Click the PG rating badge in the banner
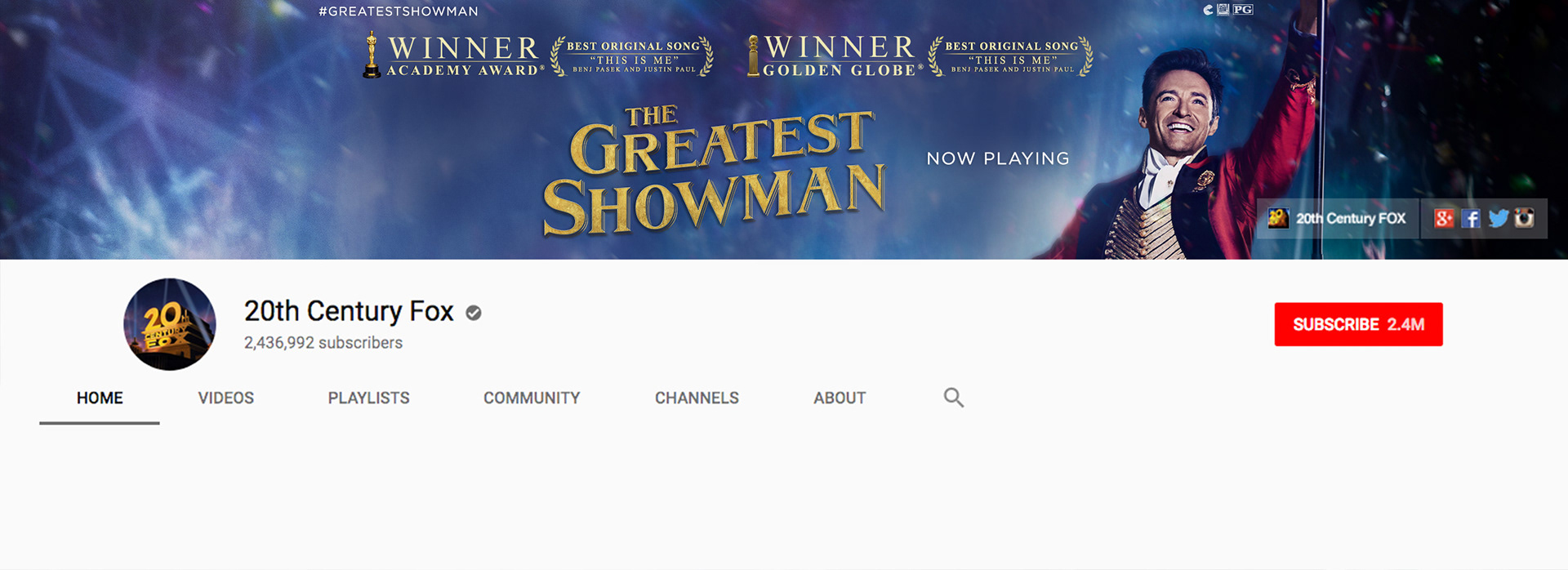This screenshot has width=1568, height=570. click(1242, 10)
